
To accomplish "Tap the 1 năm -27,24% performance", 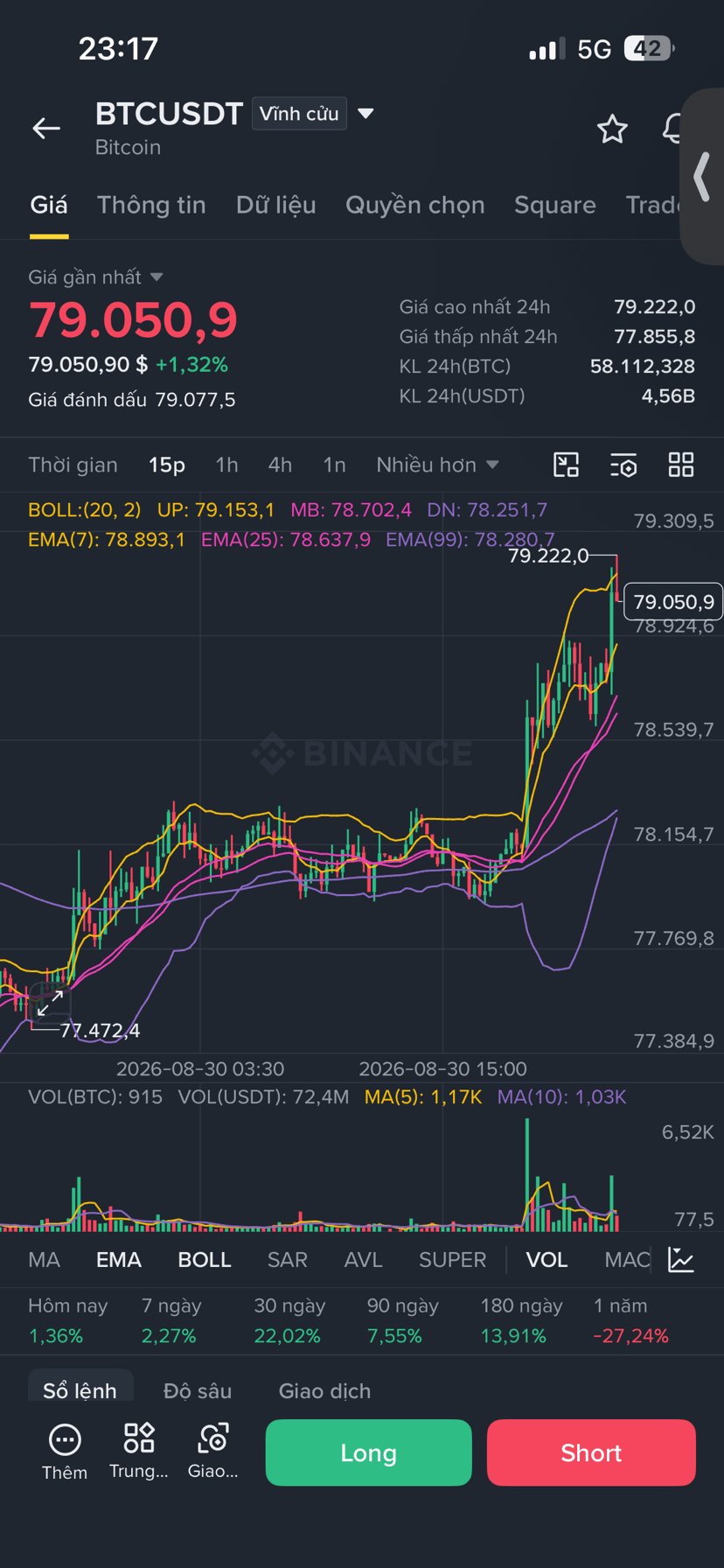I will tap(631, 1320).
